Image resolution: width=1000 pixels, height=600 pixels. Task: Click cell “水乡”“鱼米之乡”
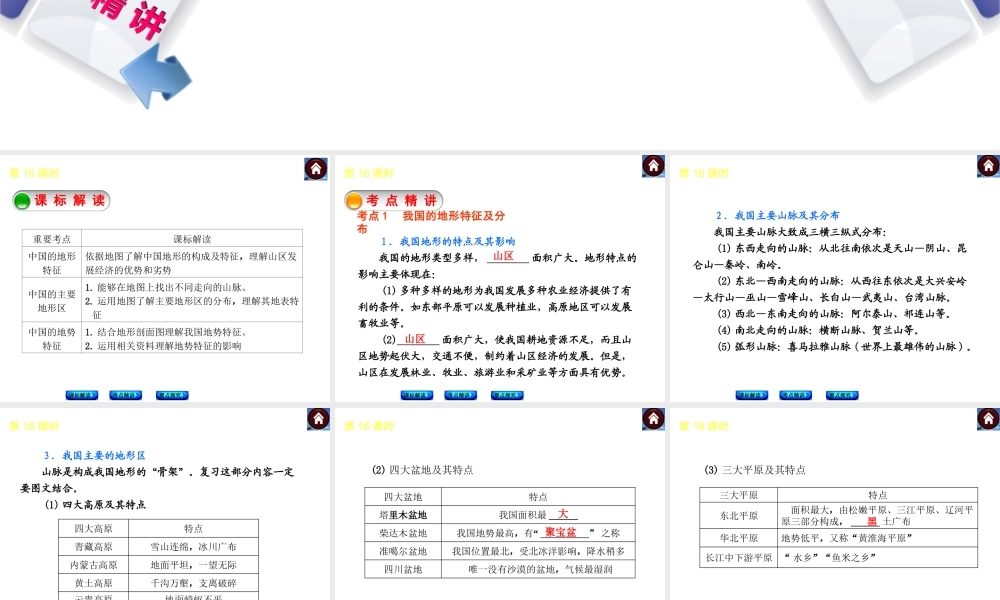coord(877,557)
